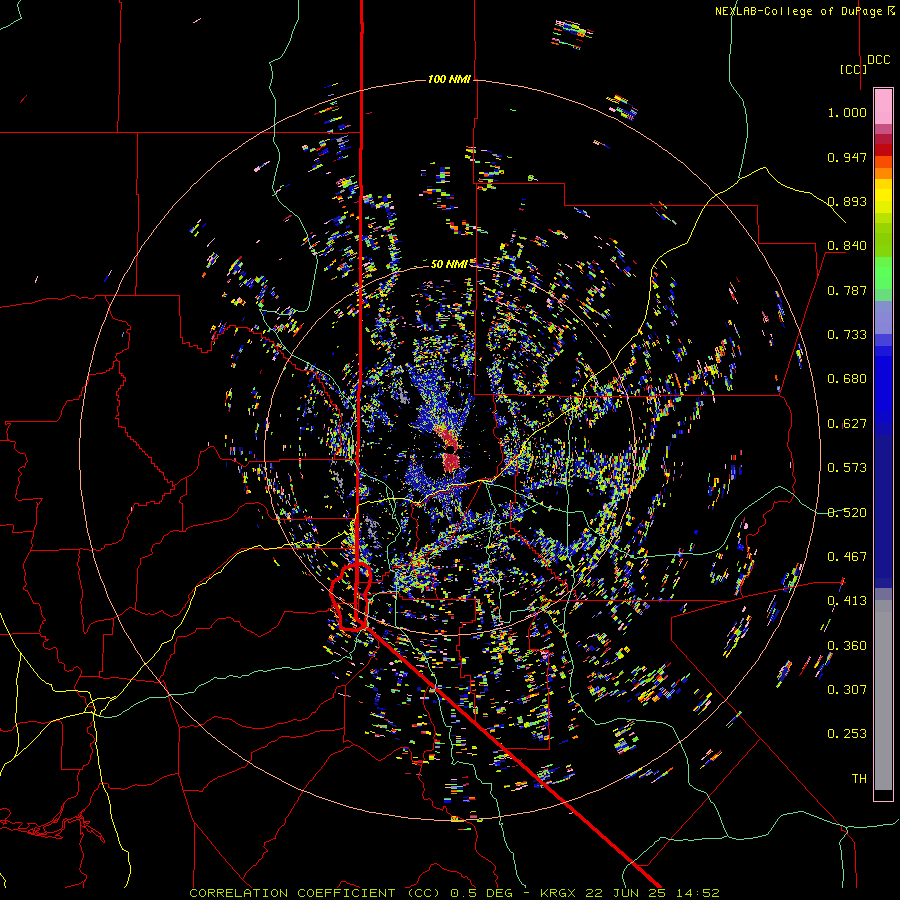The height and width of the screenshot is (900, 900).
Task: Click the 0.520 value on the scale
Action: (847, 513)
